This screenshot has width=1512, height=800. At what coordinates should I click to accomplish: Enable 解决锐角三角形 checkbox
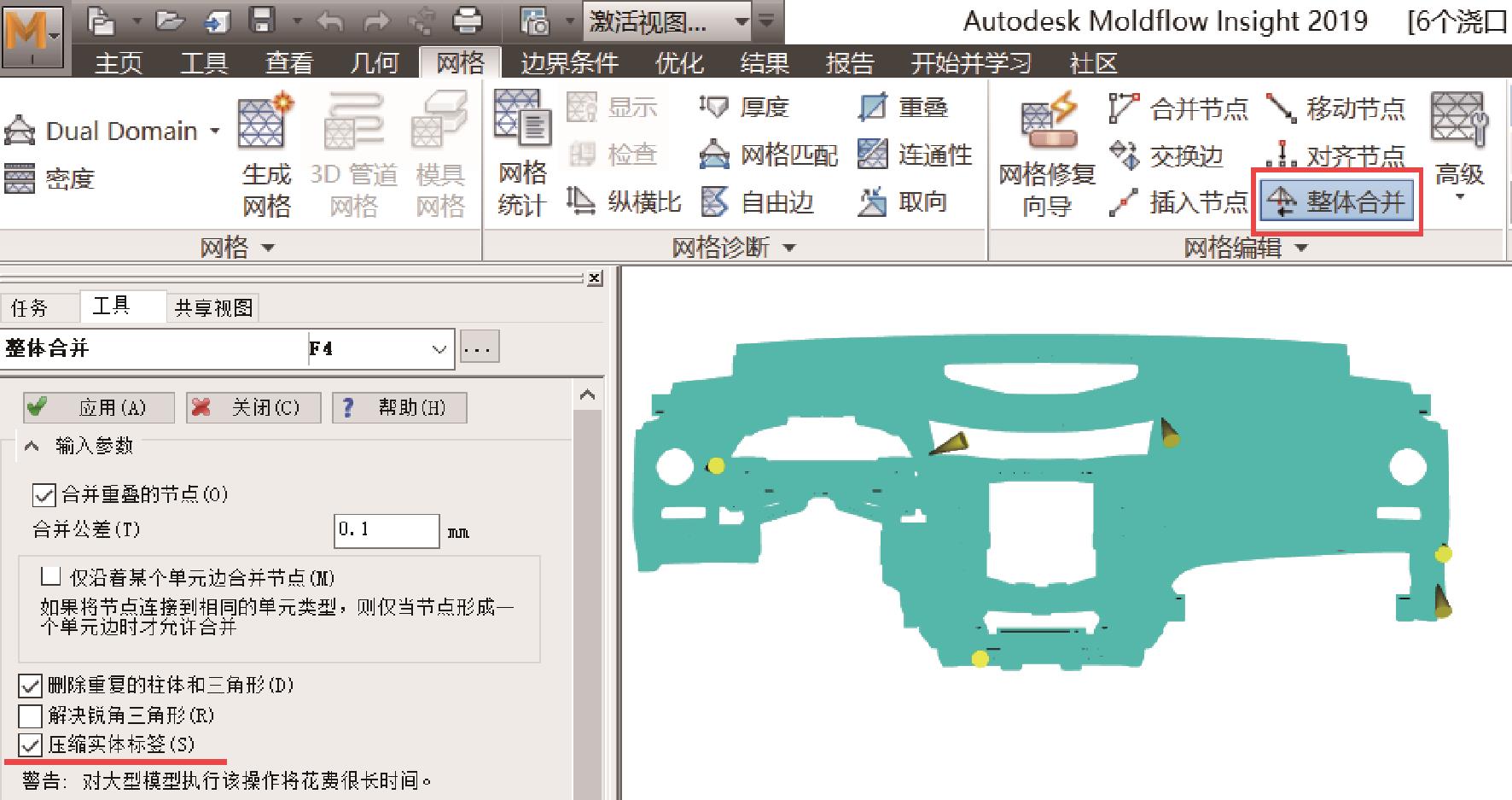pos(30,715)
